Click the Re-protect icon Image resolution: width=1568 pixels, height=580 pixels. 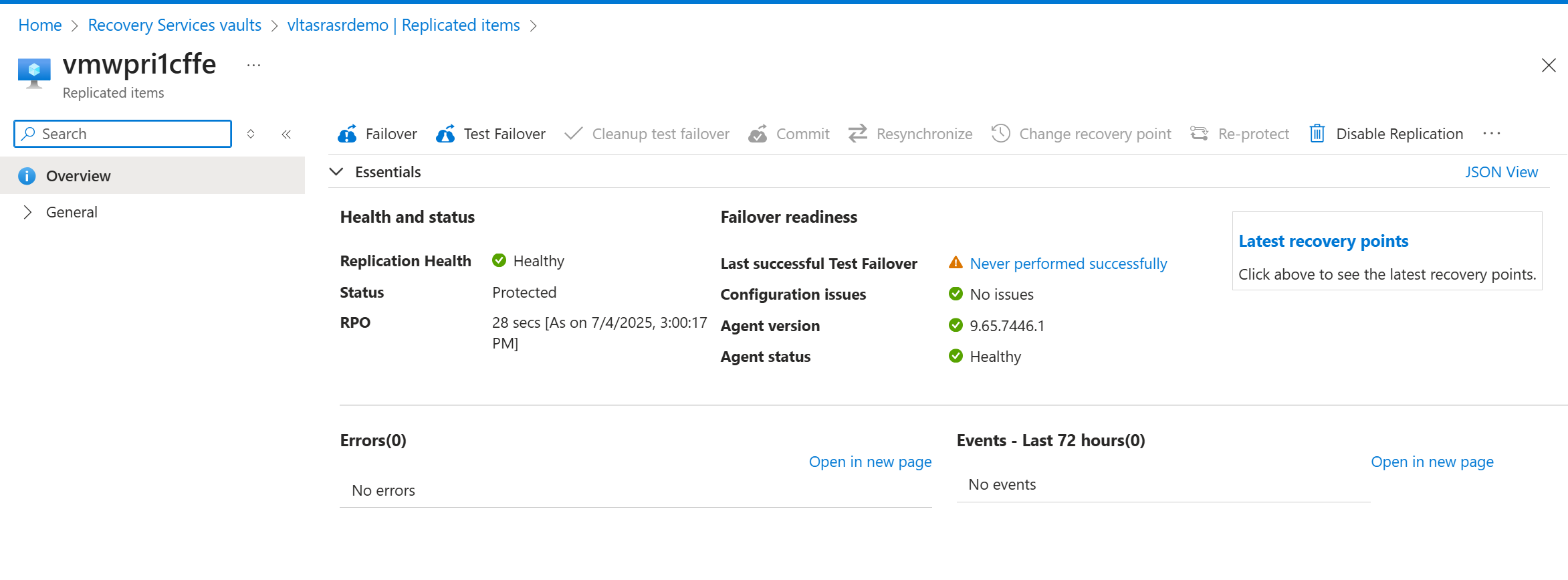pyautogui.click(x=1199, y=134)
